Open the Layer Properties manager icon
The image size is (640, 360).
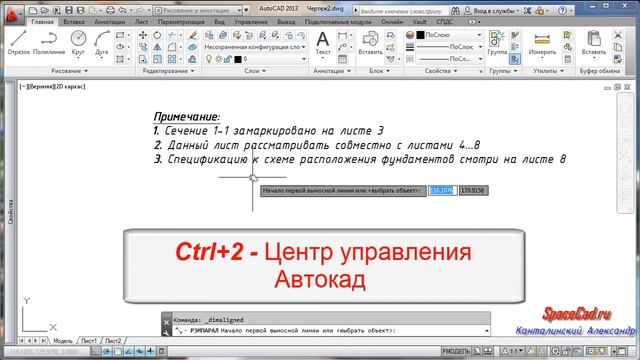(209, 35)
